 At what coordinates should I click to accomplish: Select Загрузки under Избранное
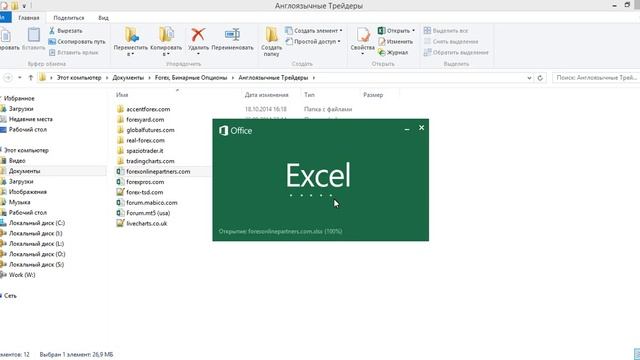(21, 109)
